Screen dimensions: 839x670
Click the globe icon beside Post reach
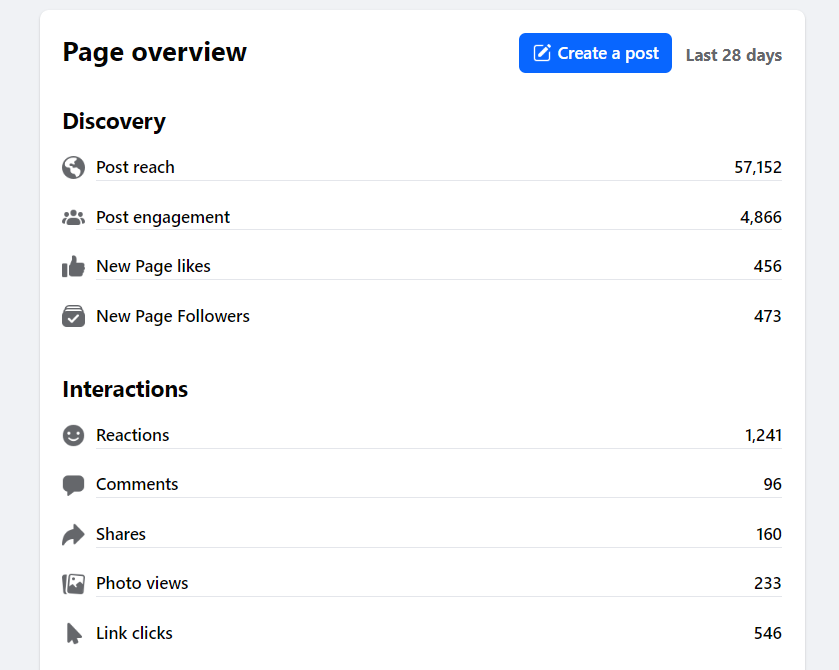coord(73,167)
